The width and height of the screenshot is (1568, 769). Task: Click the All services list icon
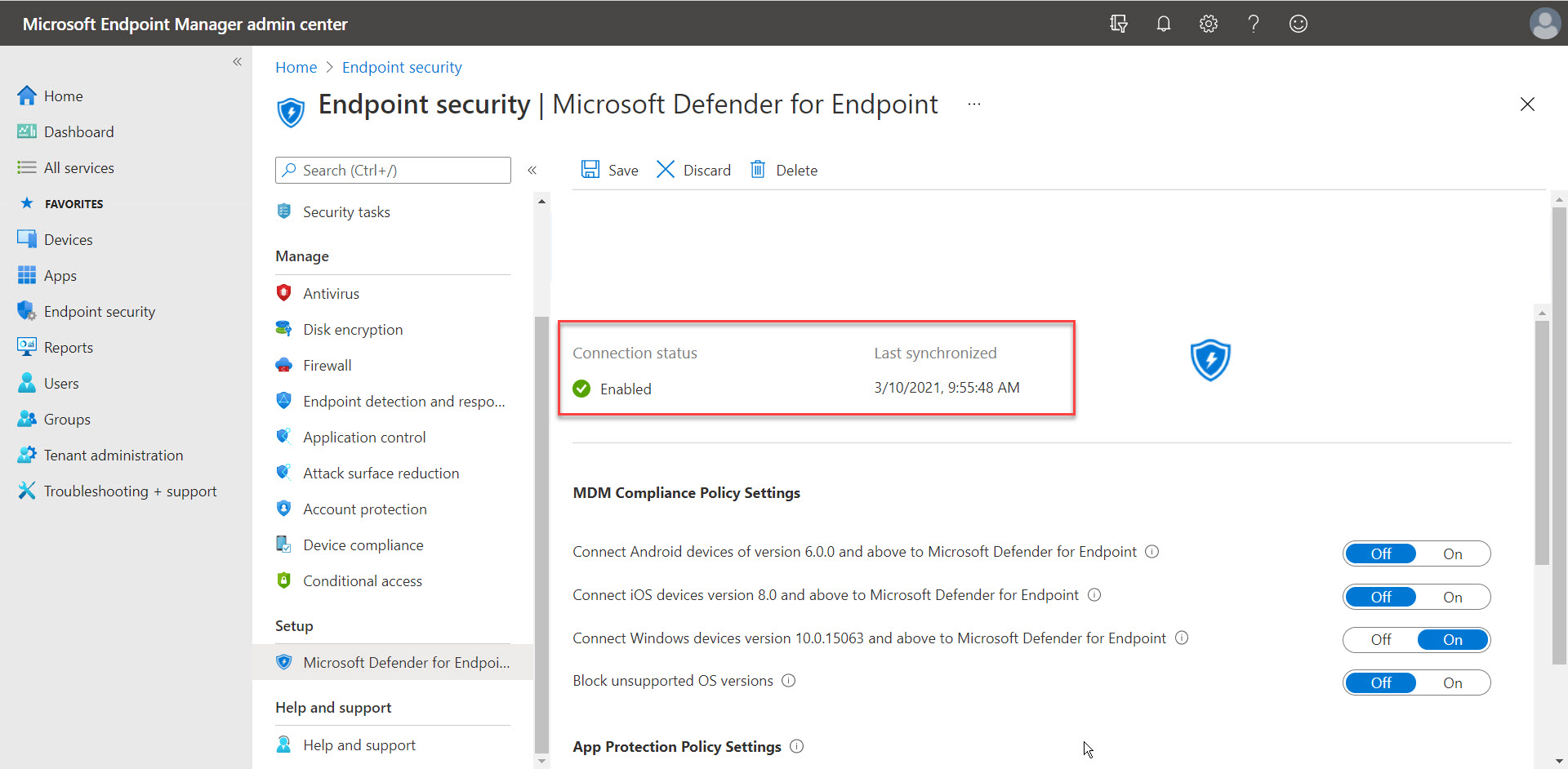[x=27, y=167]
